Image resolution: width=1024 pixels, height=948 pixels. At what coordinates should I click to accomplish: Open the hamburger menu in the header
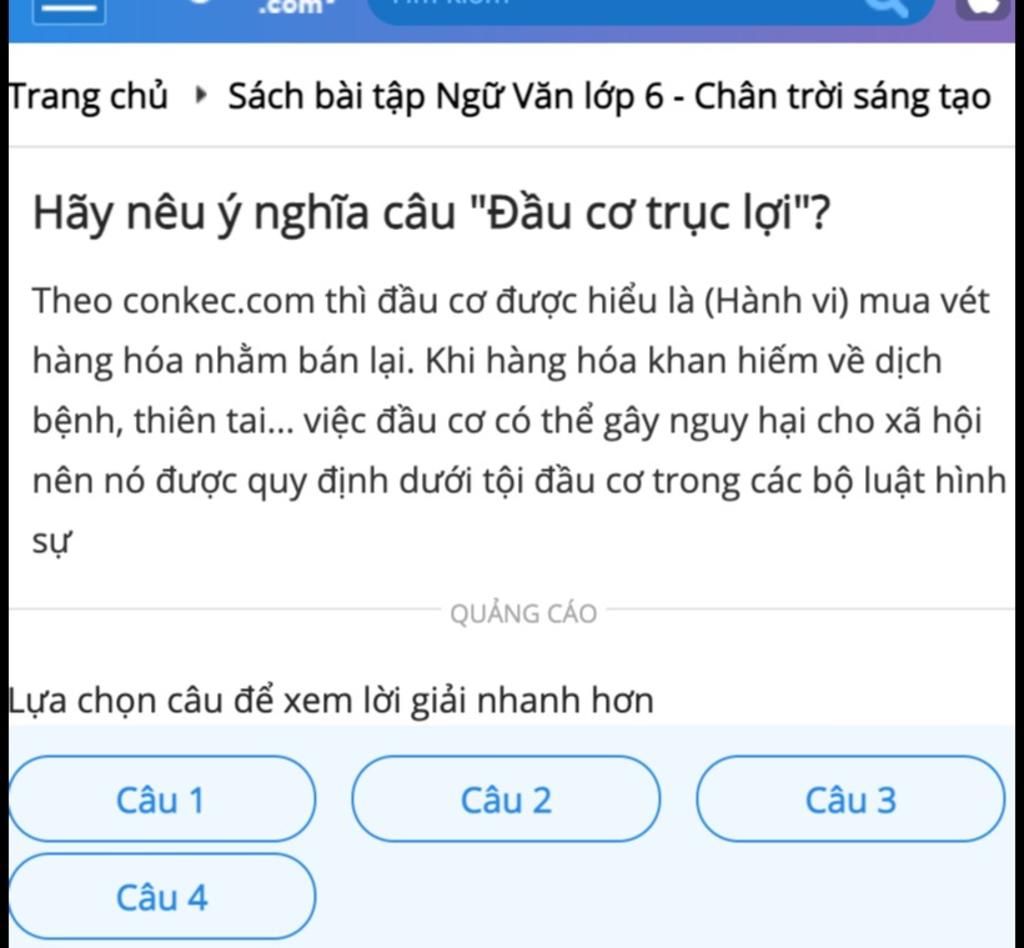pos(69,10)
